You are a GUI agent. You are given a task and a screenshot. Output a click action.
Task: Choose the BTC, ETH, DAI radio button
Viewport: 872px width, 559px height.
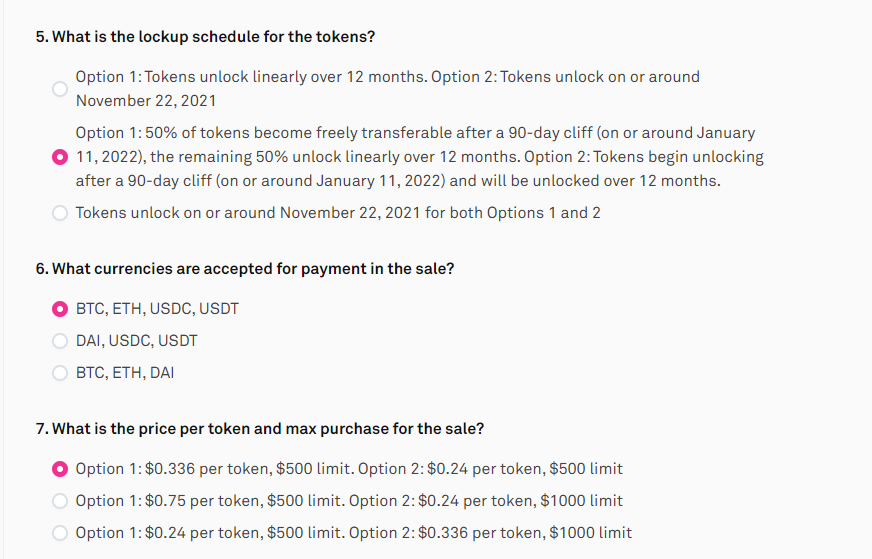(x=60, y=373)
